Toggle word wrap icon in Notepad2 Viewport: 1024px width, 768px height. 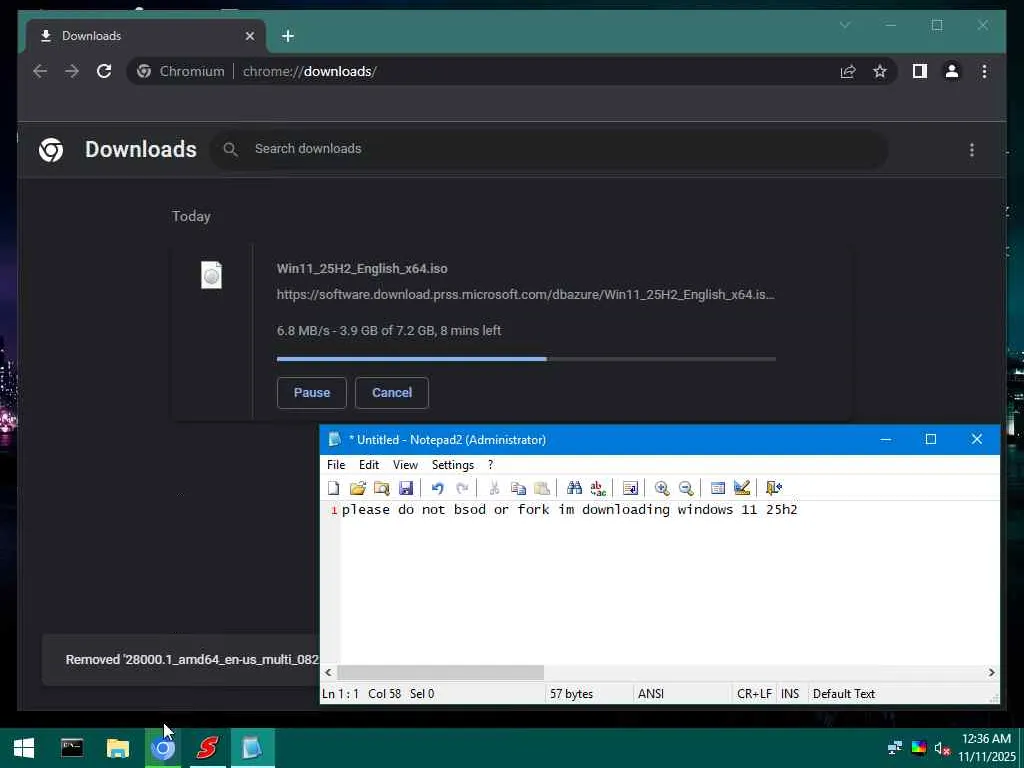point(630,488)
